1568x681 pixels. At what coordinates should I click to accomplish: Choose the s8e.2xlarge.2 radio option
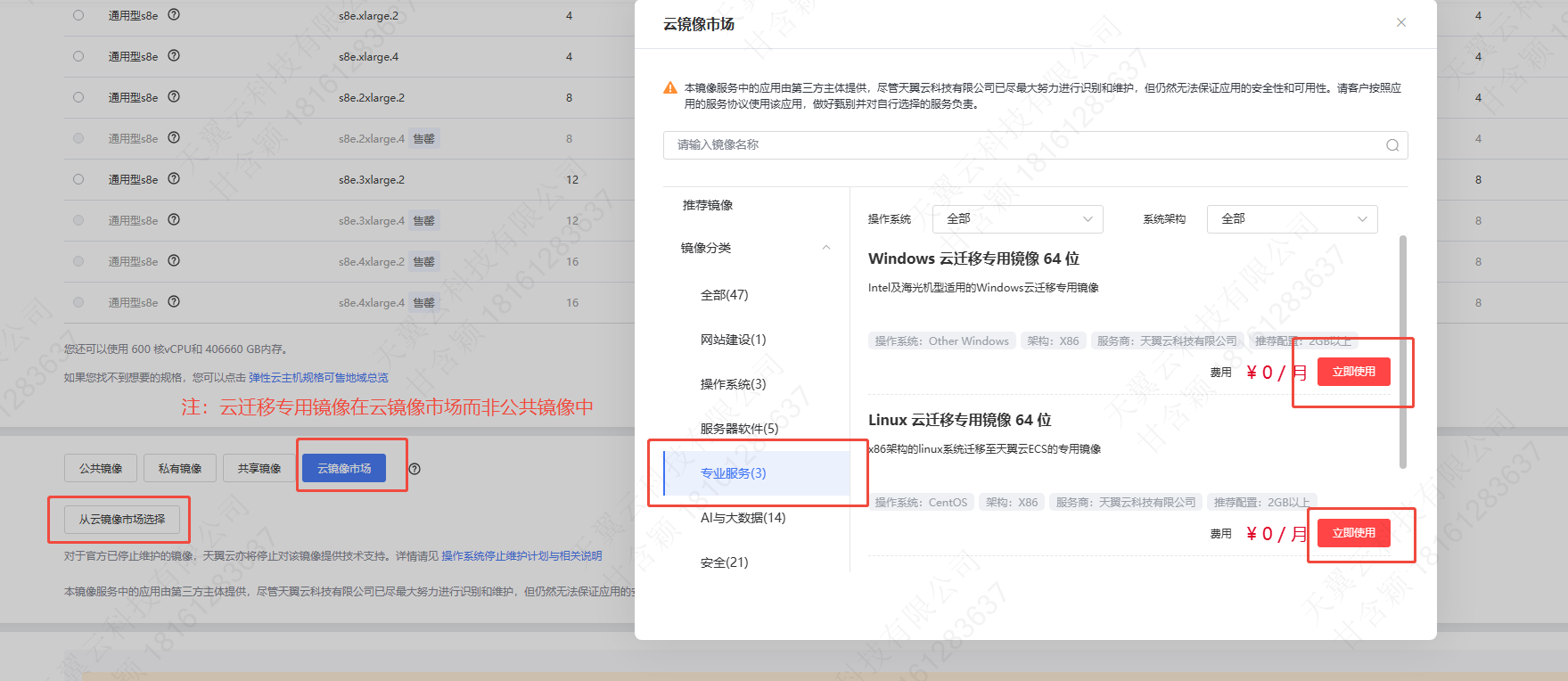78,97
